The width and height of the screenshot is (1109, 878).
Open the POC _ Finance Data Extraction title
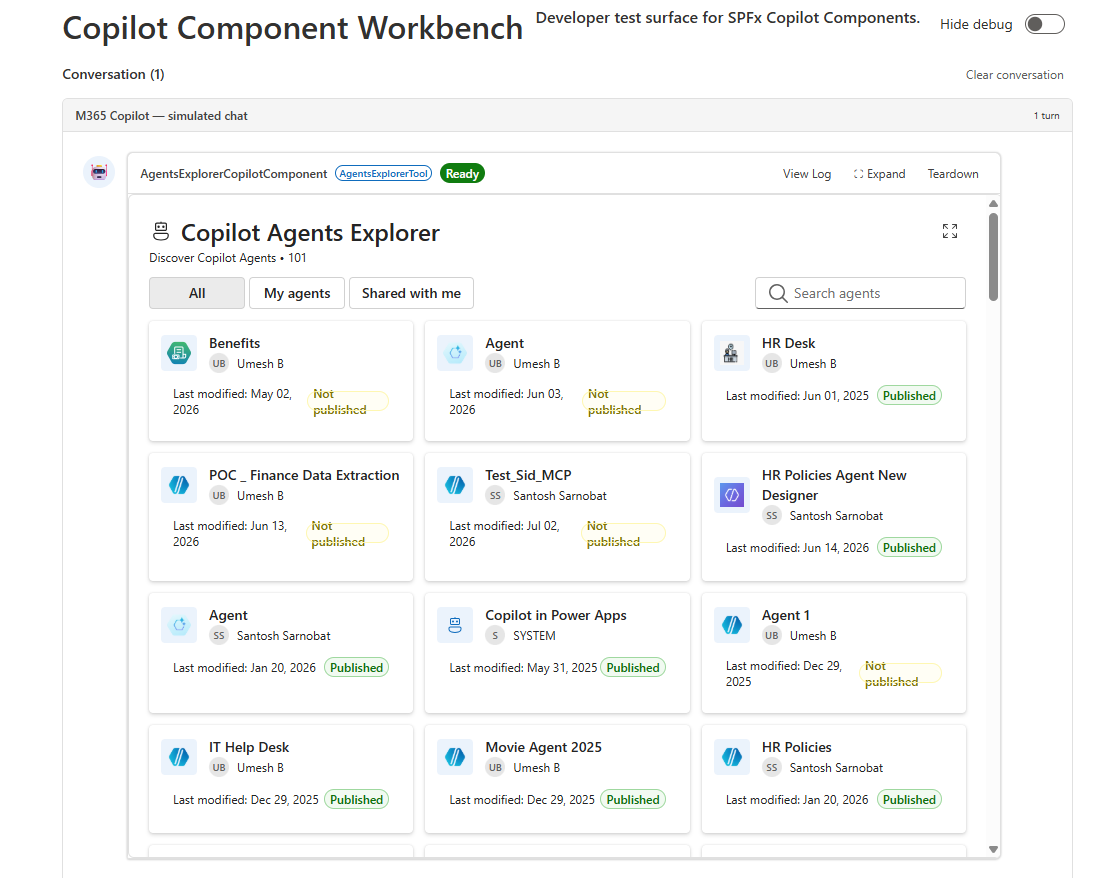(304, 475)
